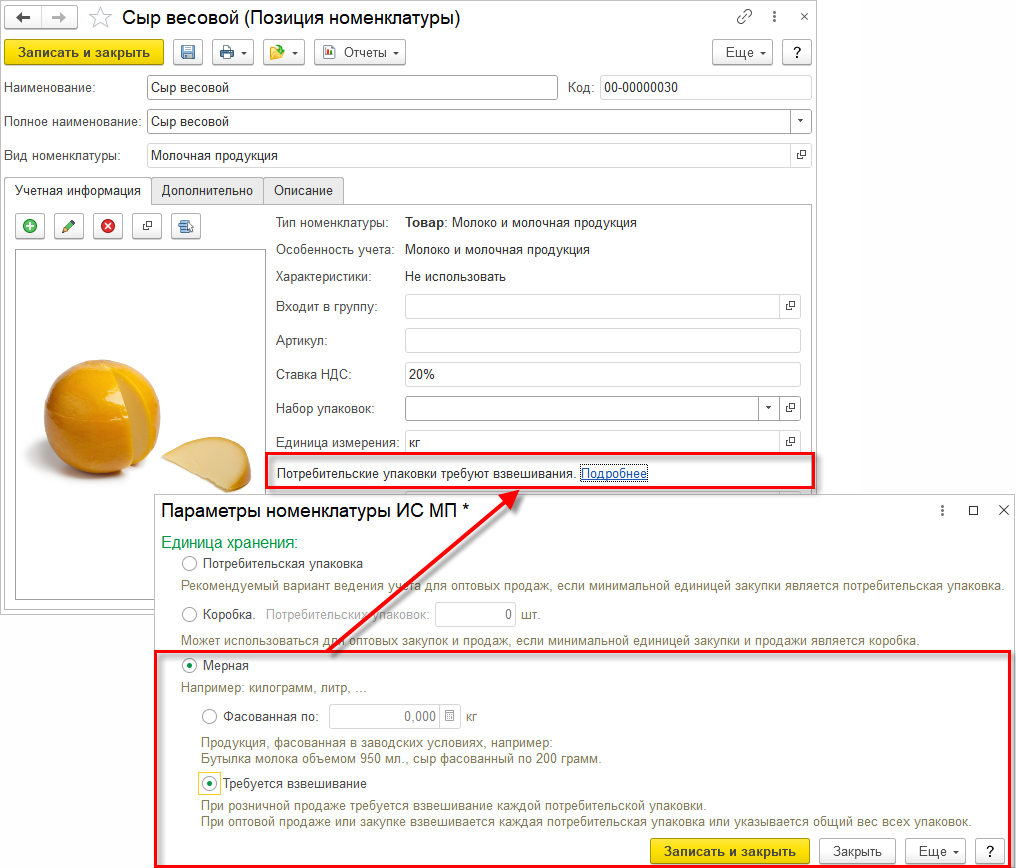Viewport: 1016px width, 868px height.
Task: Open the Отчеты dropdown
Action: pos(360,52)
